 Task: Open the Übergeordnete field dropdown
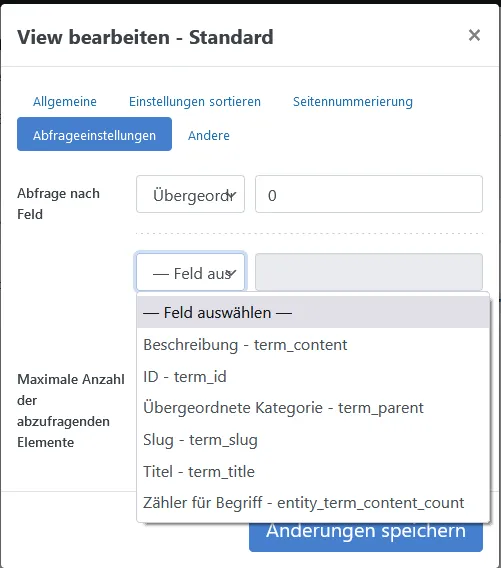pos(191,194)
